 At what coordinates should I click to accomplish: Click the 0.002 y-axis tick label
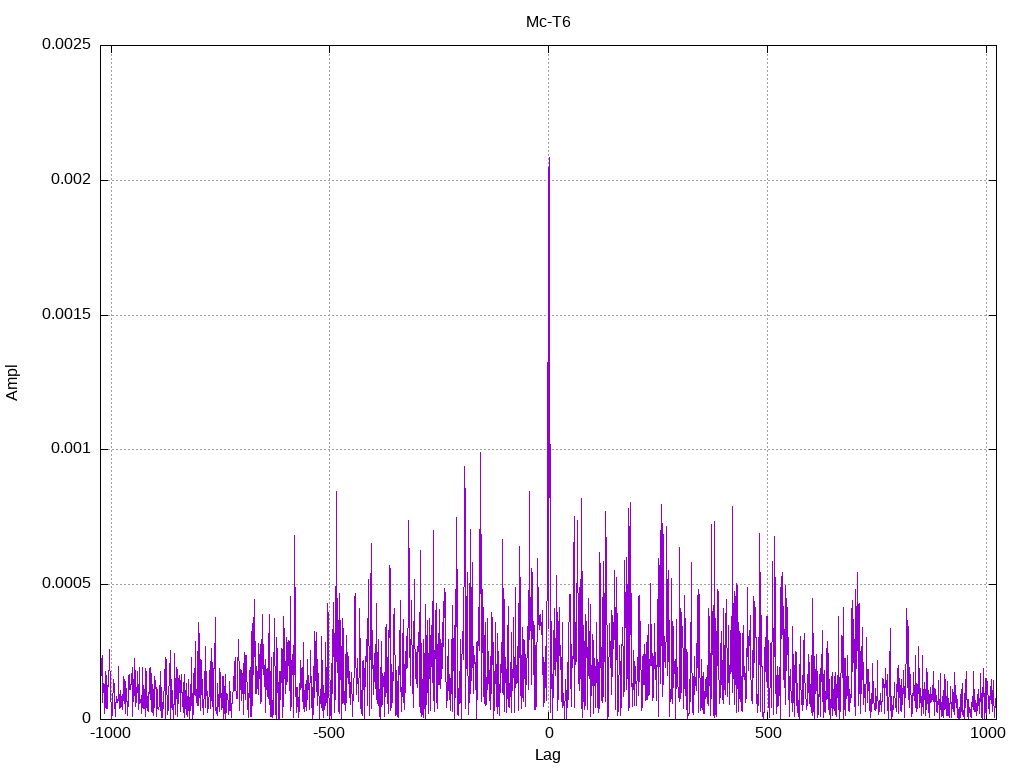pos(71,180)
